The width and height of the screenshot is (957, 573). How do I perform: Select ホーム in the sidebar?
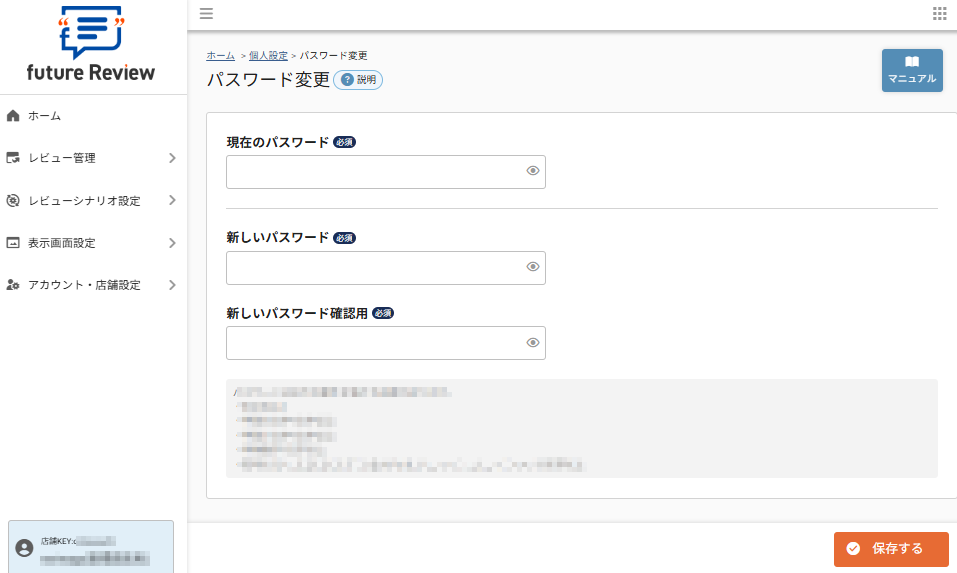point(44,116)
